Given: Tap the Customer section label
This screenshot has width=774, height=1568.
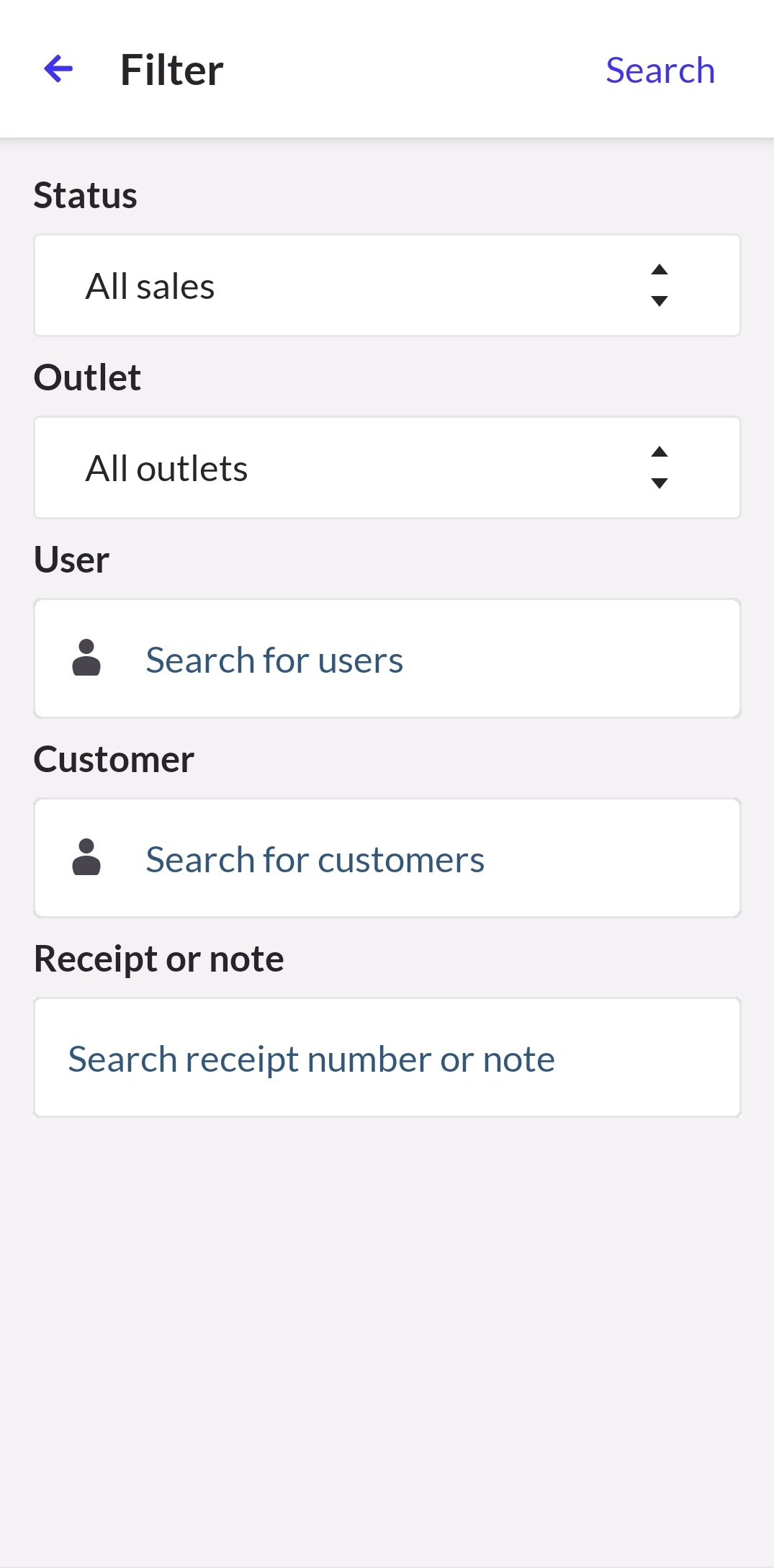Looking at the screenshot, I should pos(114,760).
